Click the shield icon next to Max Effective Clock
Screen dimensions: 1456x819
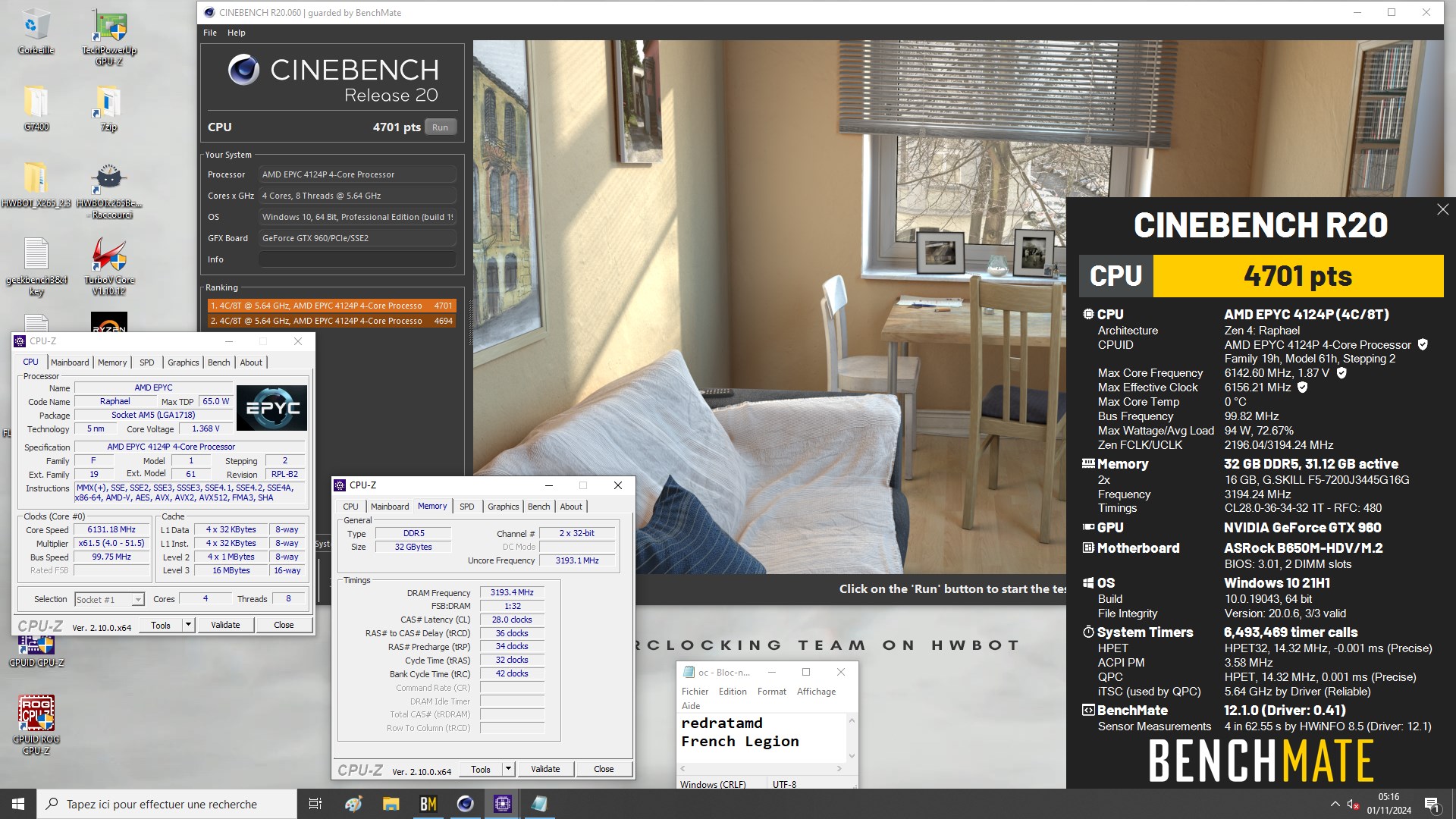pyautogui.click(x=1303, y=387)
